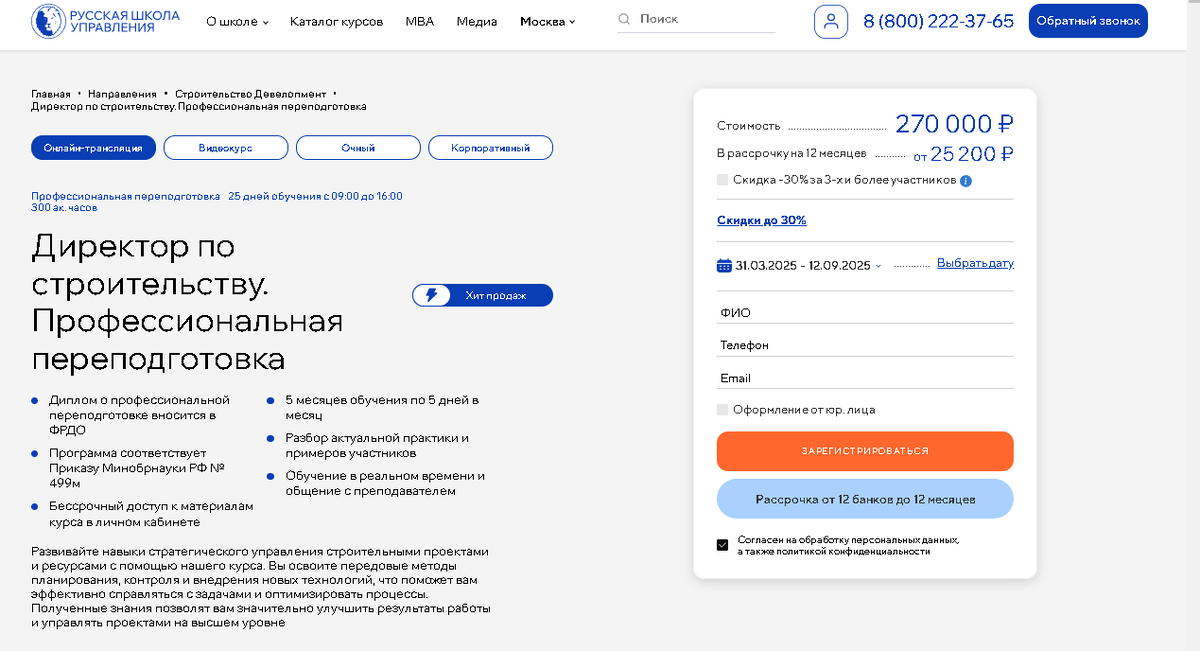Check the Оформление от юр. лица option

723,409
